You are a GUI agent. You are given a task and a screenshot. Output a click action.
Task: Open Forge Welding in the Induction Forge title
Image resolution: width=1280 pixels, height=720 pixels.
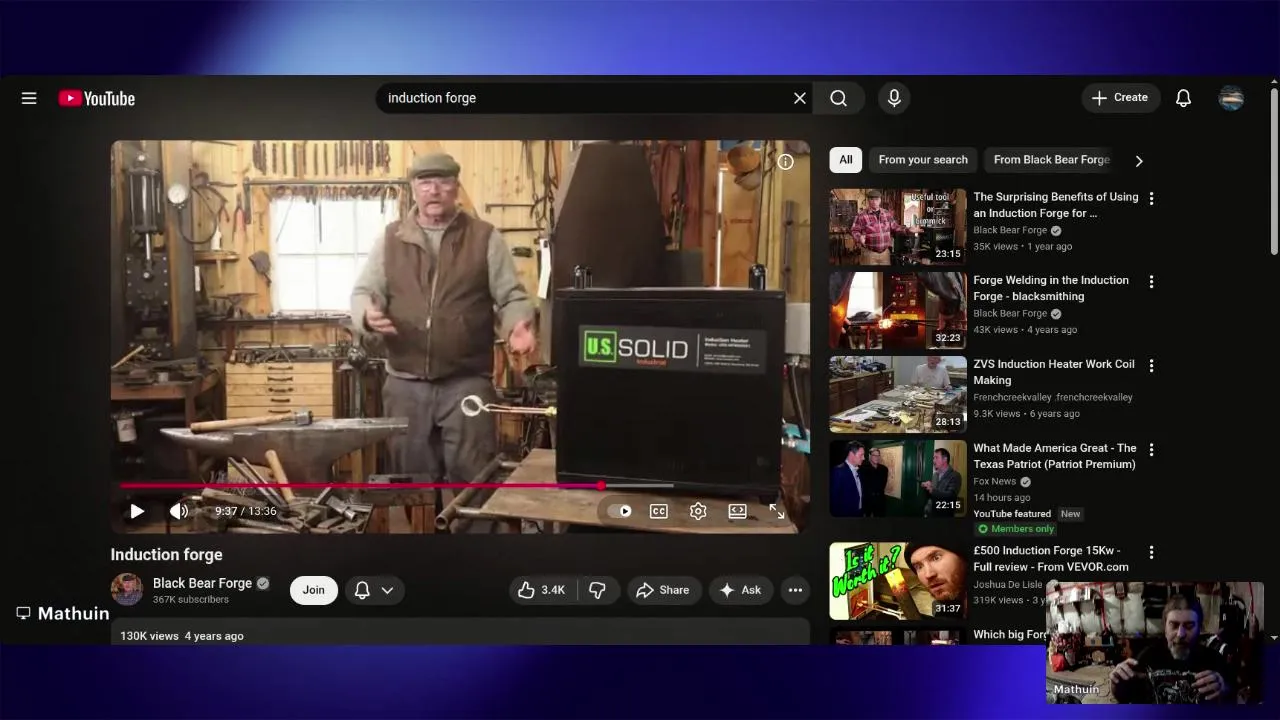1051,288
